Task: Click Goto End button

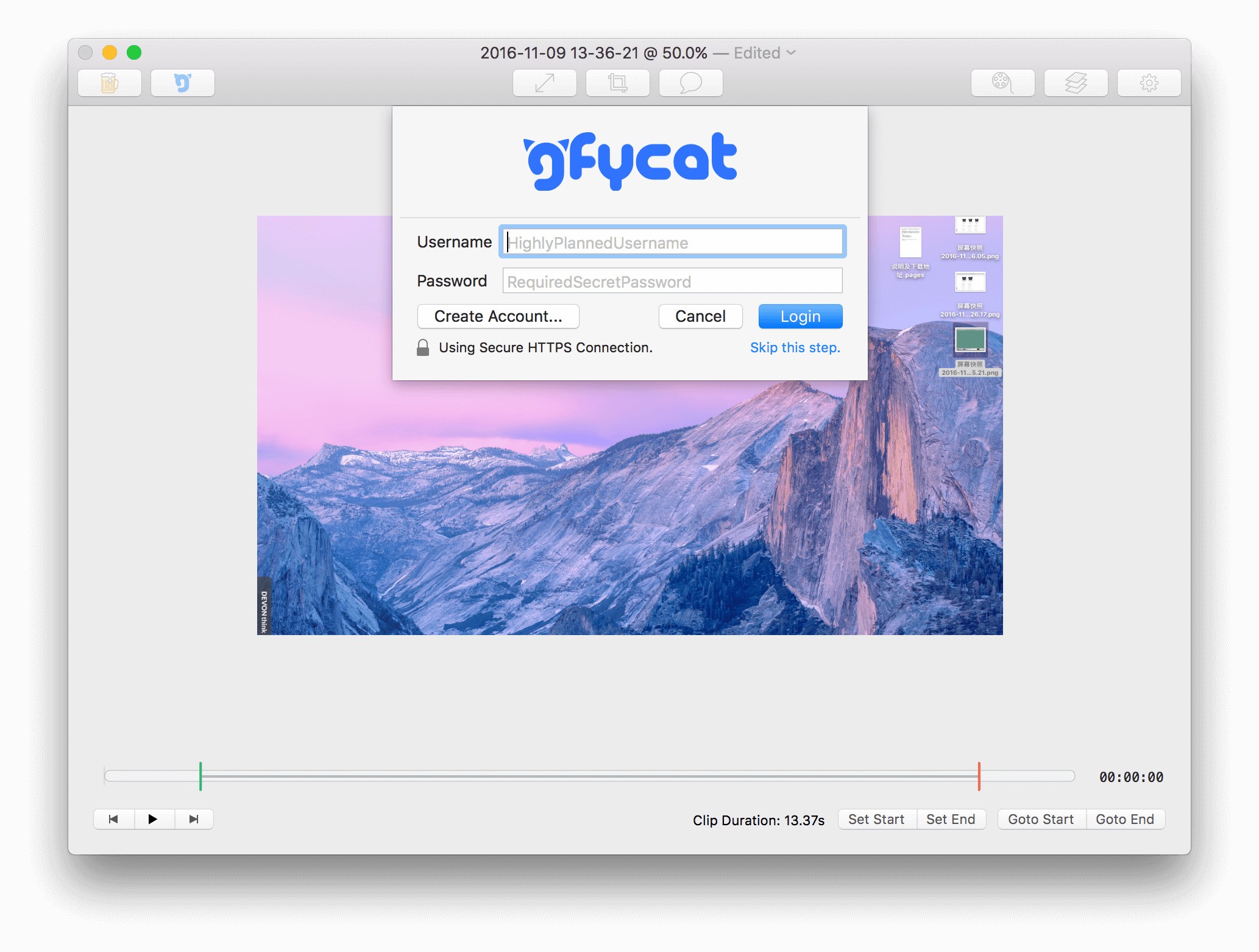Action: click(1125, 819)
